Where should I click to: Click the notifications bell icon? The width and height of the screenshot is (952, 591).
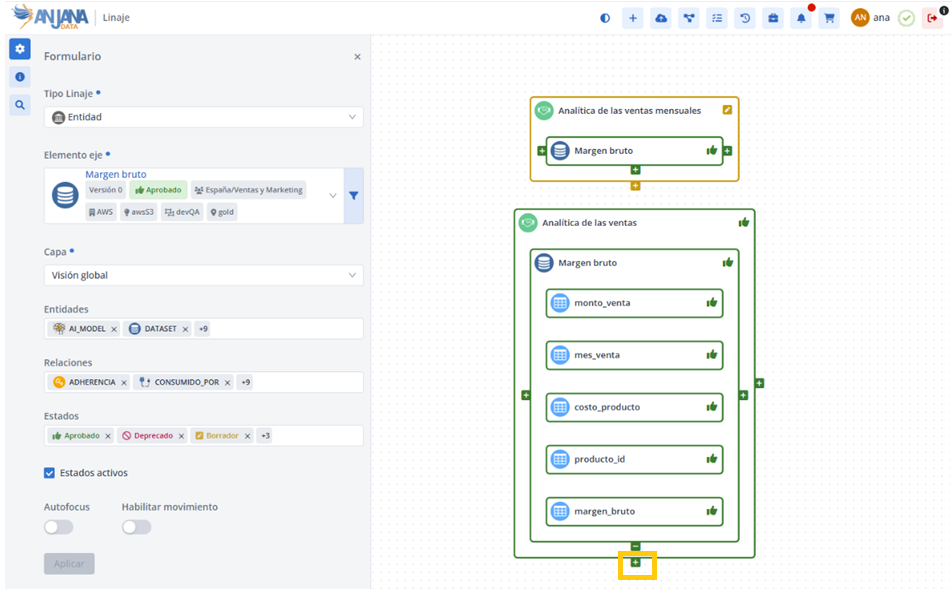point(801,18)
